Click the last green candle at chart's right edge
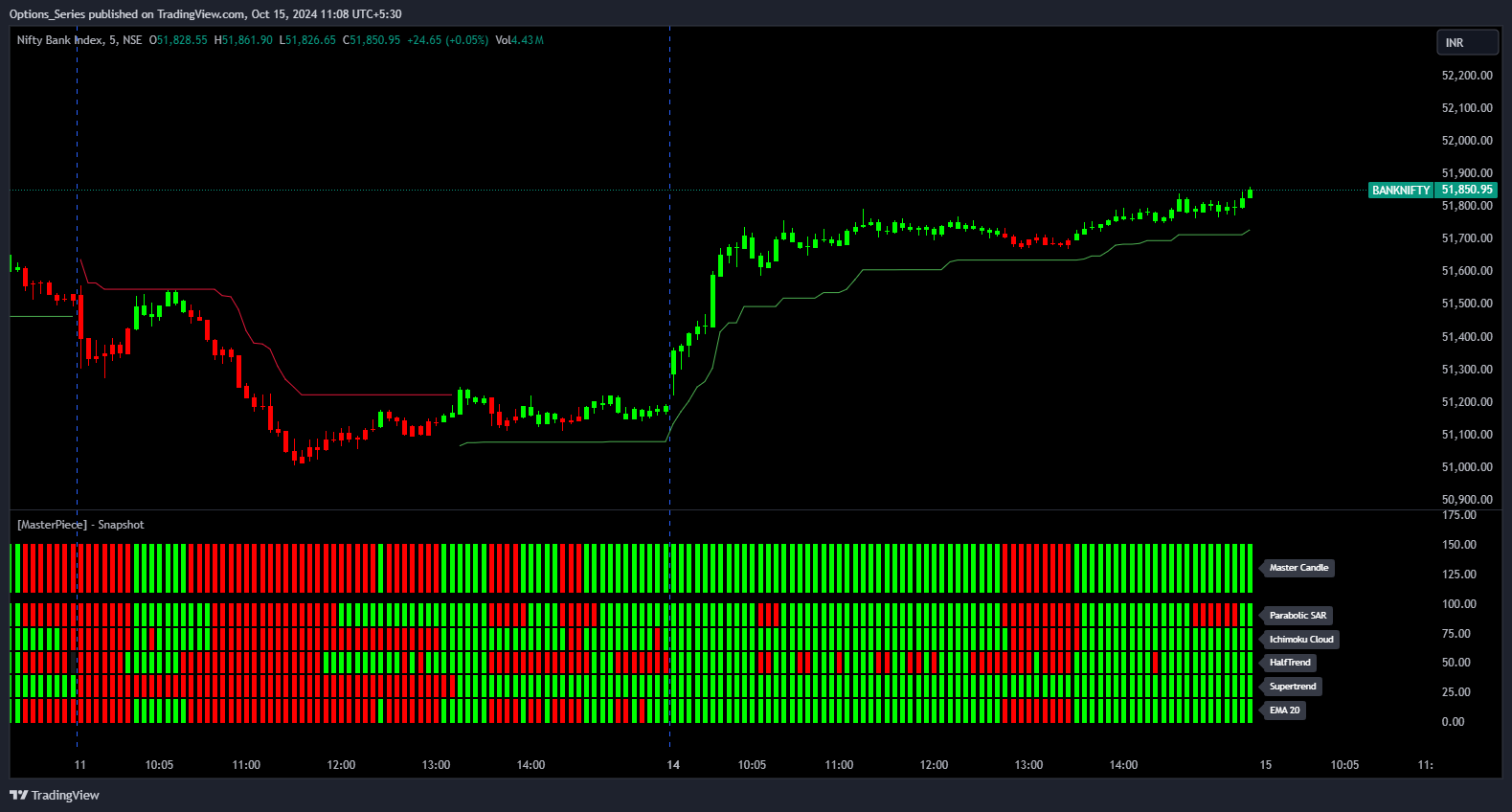 click(x=1250, y=193)
